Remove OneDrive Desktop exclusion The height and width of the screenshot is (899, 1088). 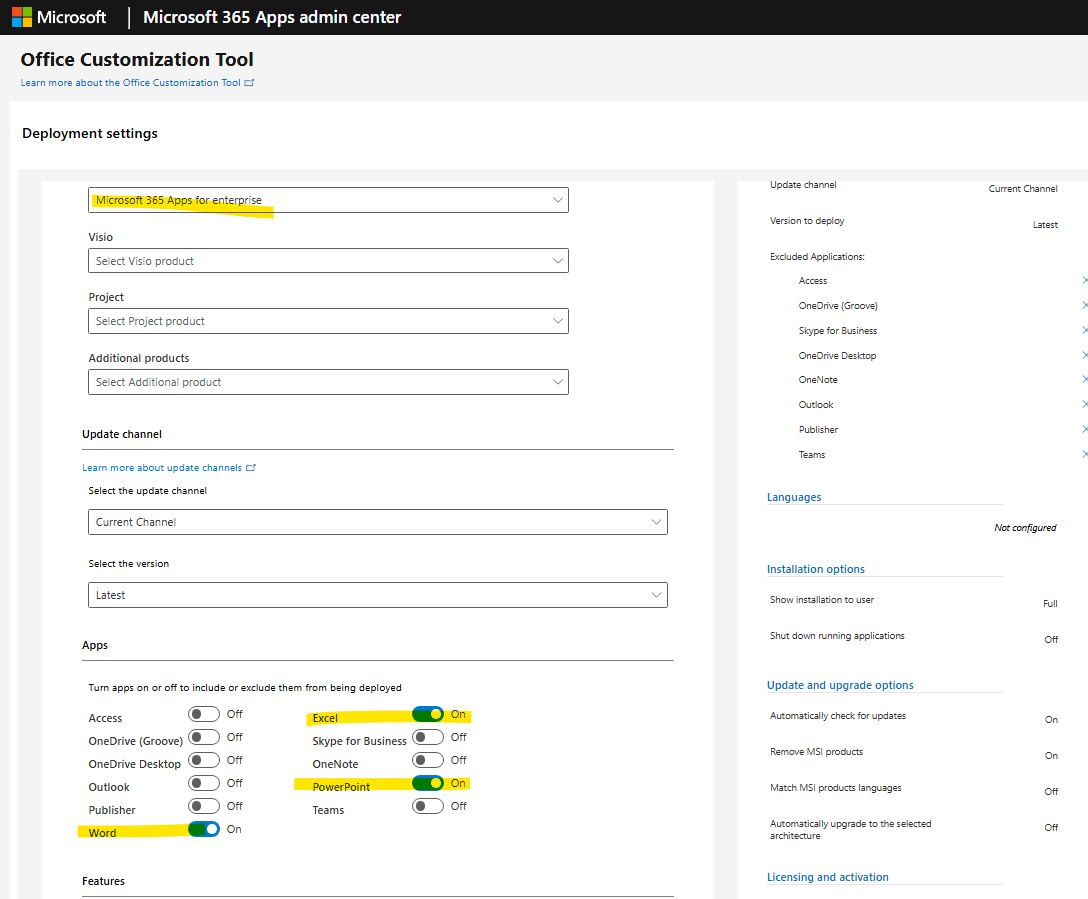click(x=1084, y=355)
